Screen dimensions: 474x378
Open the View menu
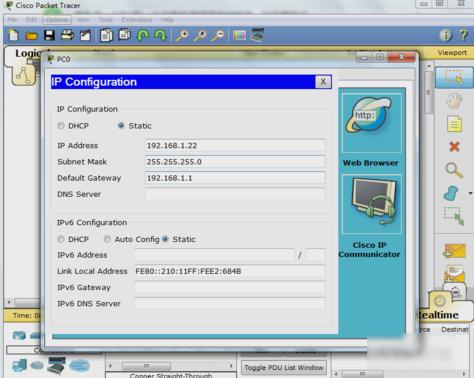[83, 20]
